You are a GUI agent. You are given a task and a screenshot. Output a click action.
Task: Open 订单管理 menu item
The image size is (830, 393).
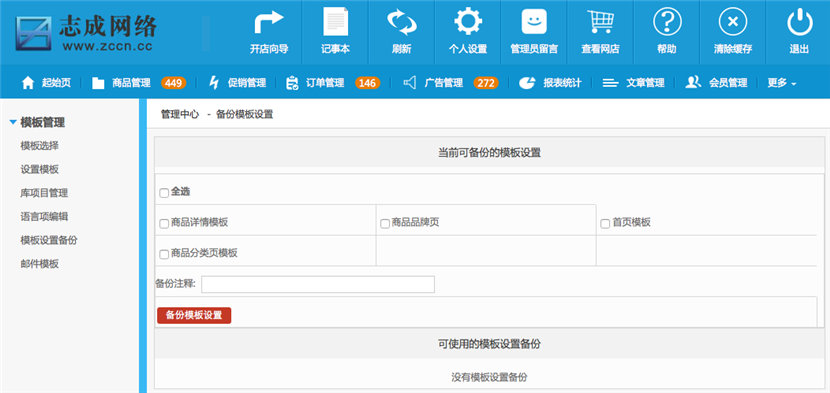tap(325, 83)
